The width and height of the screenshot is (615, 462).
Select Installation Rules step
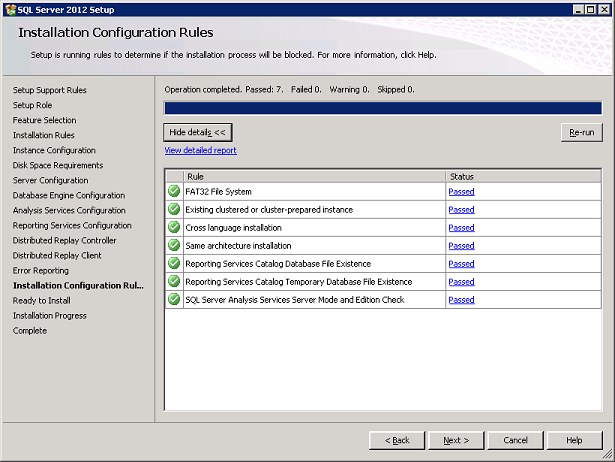point(44,135)
